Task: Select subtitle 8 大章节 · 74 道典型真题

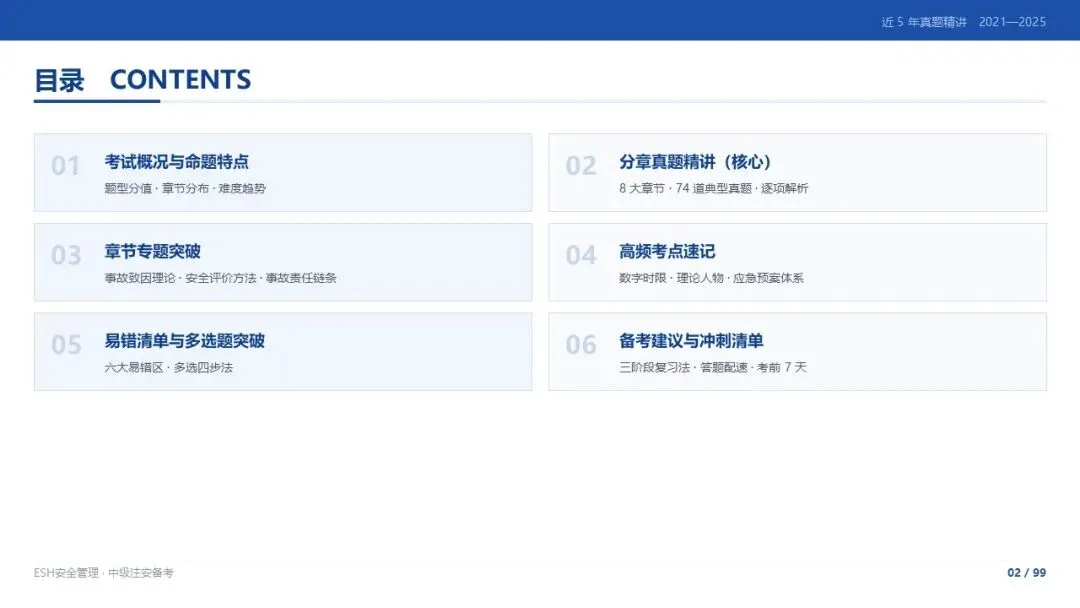Action: coord(685,189)
